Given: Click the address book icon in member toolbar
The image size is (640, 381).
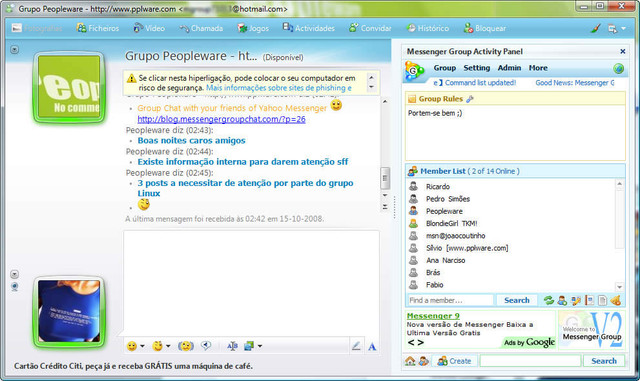Looking at the screenshot, I should point(589,301).
